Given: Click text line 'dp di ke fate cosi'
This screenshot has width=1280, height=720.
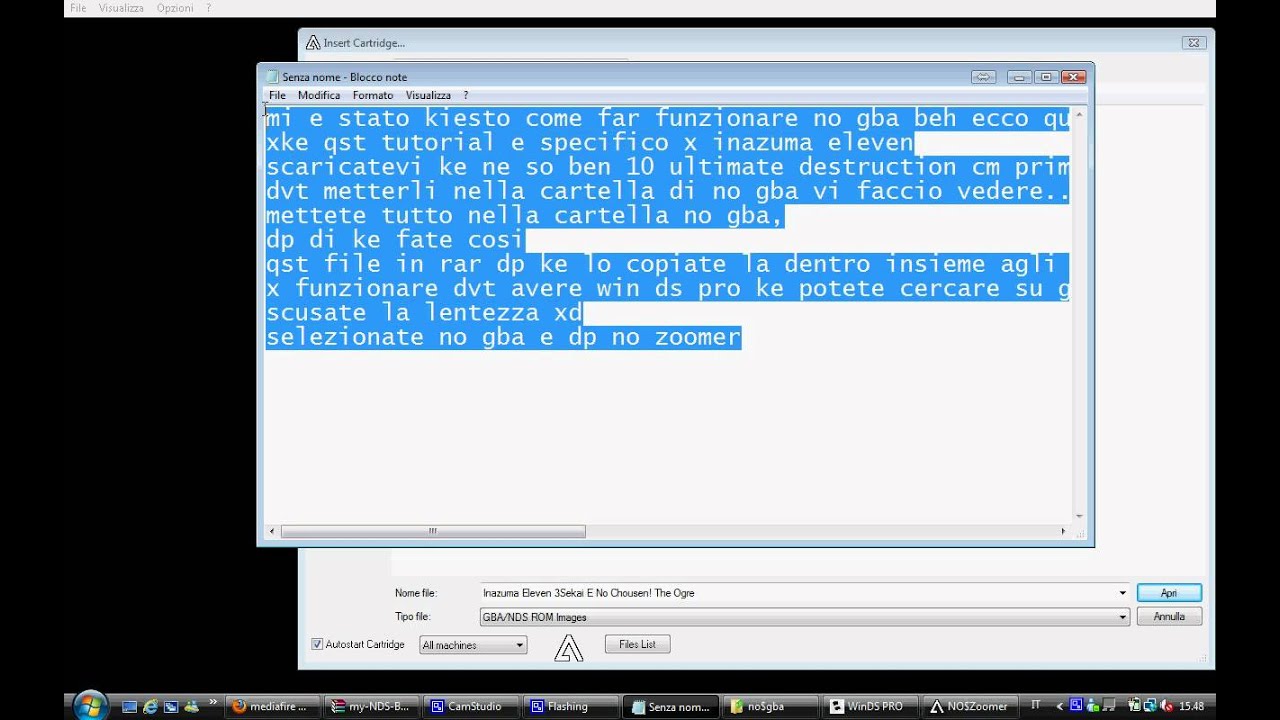Looking at the screenshot, I should [x=395, y=240].
